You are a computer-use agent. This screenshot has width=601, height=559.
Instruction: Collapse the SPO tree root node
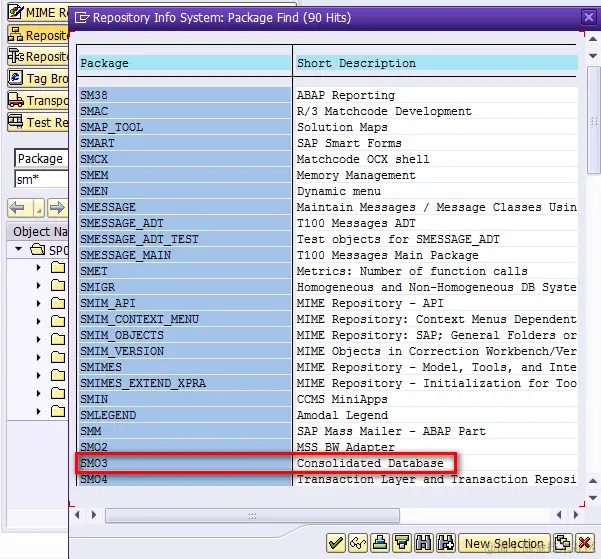tap(18, 249)
